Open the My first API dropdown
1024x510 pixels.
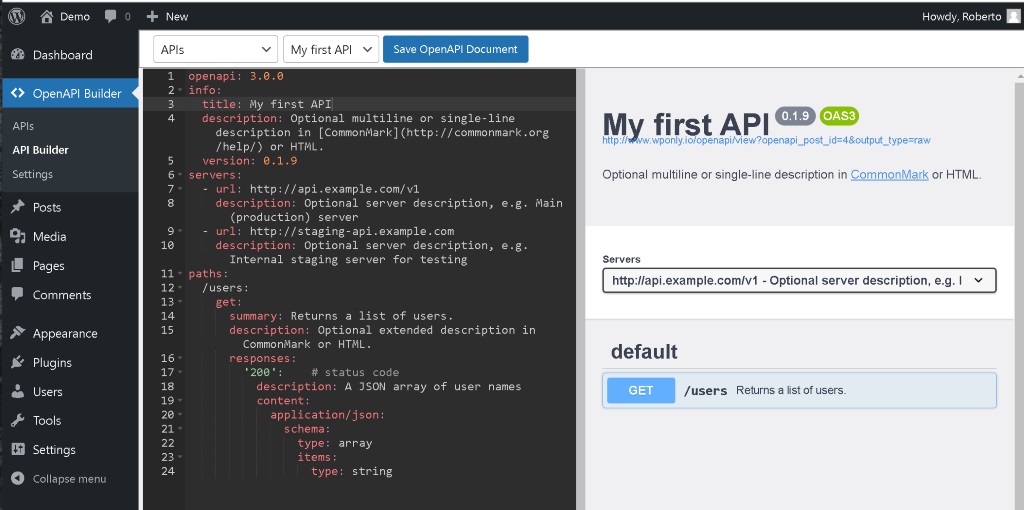click(331, 50)
